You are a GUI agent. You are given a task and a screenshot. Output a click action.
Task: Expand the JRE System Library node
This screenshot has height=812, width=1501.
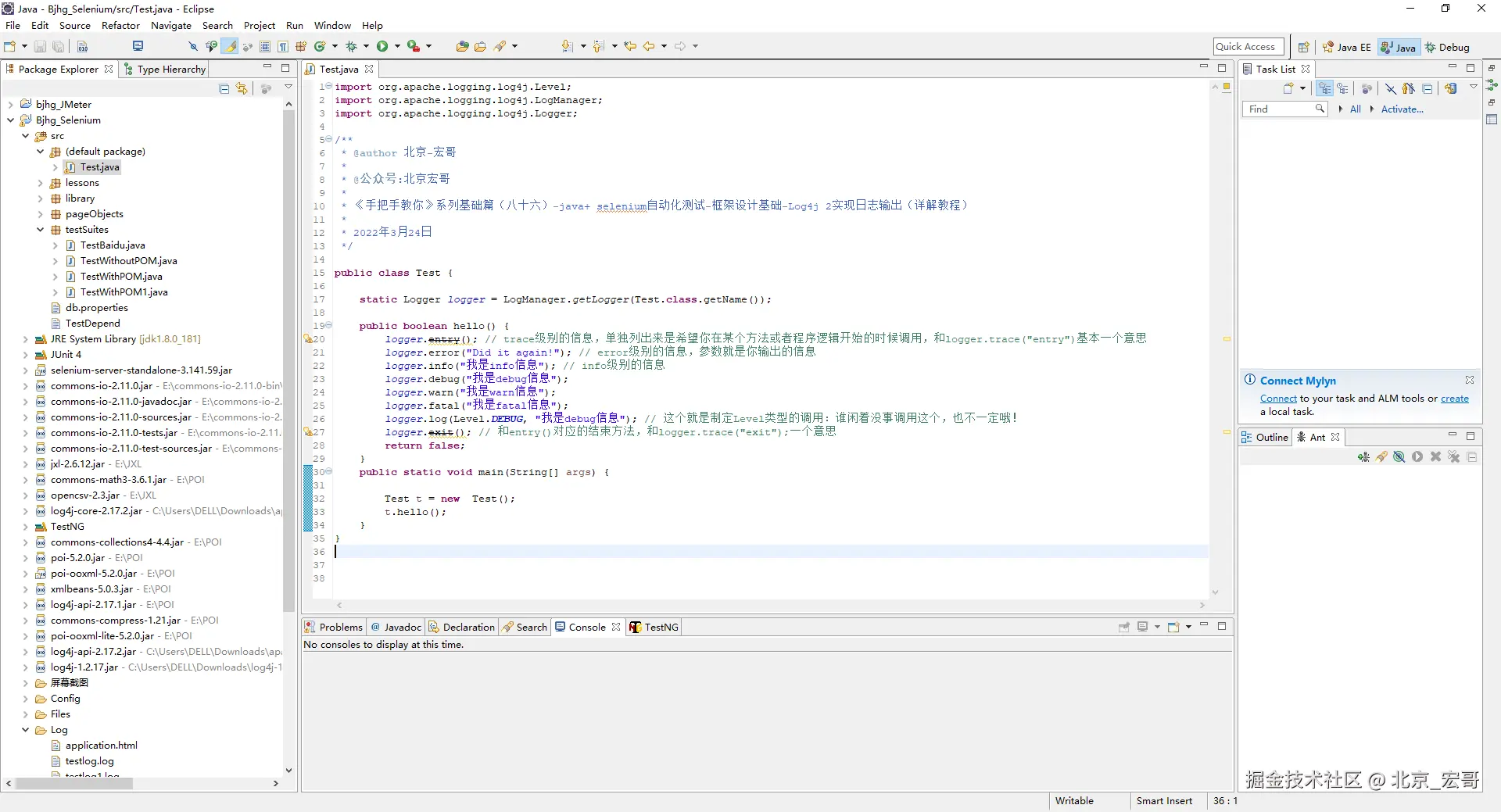25,339
